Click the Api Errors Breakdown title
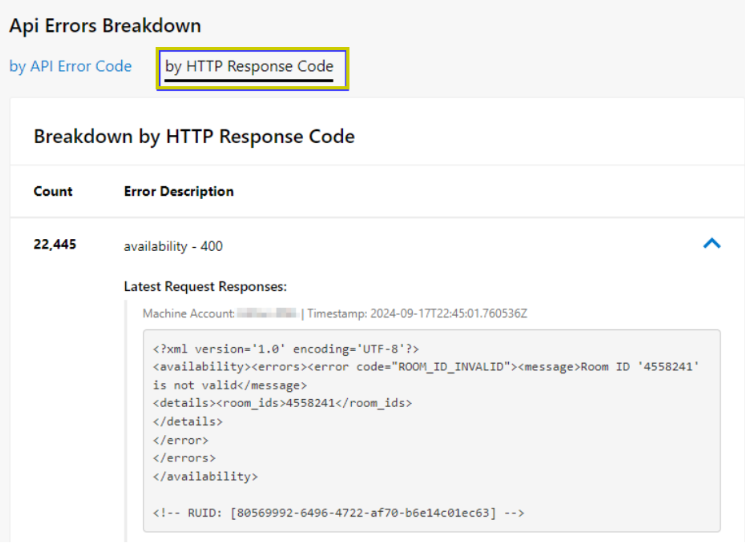745x543 pixels. click(105, 26)
